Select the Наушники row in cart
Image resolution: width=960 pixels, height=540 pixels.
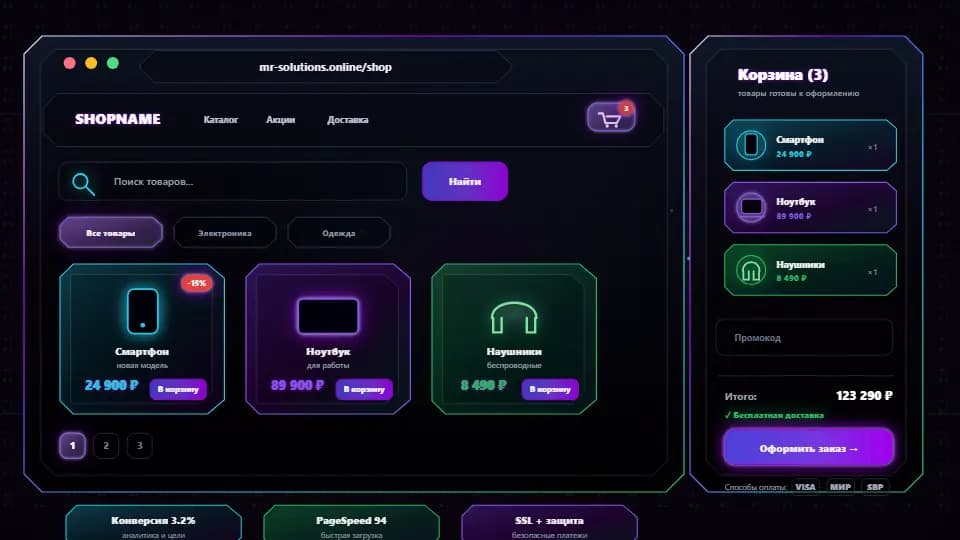[x=810, y=270]
